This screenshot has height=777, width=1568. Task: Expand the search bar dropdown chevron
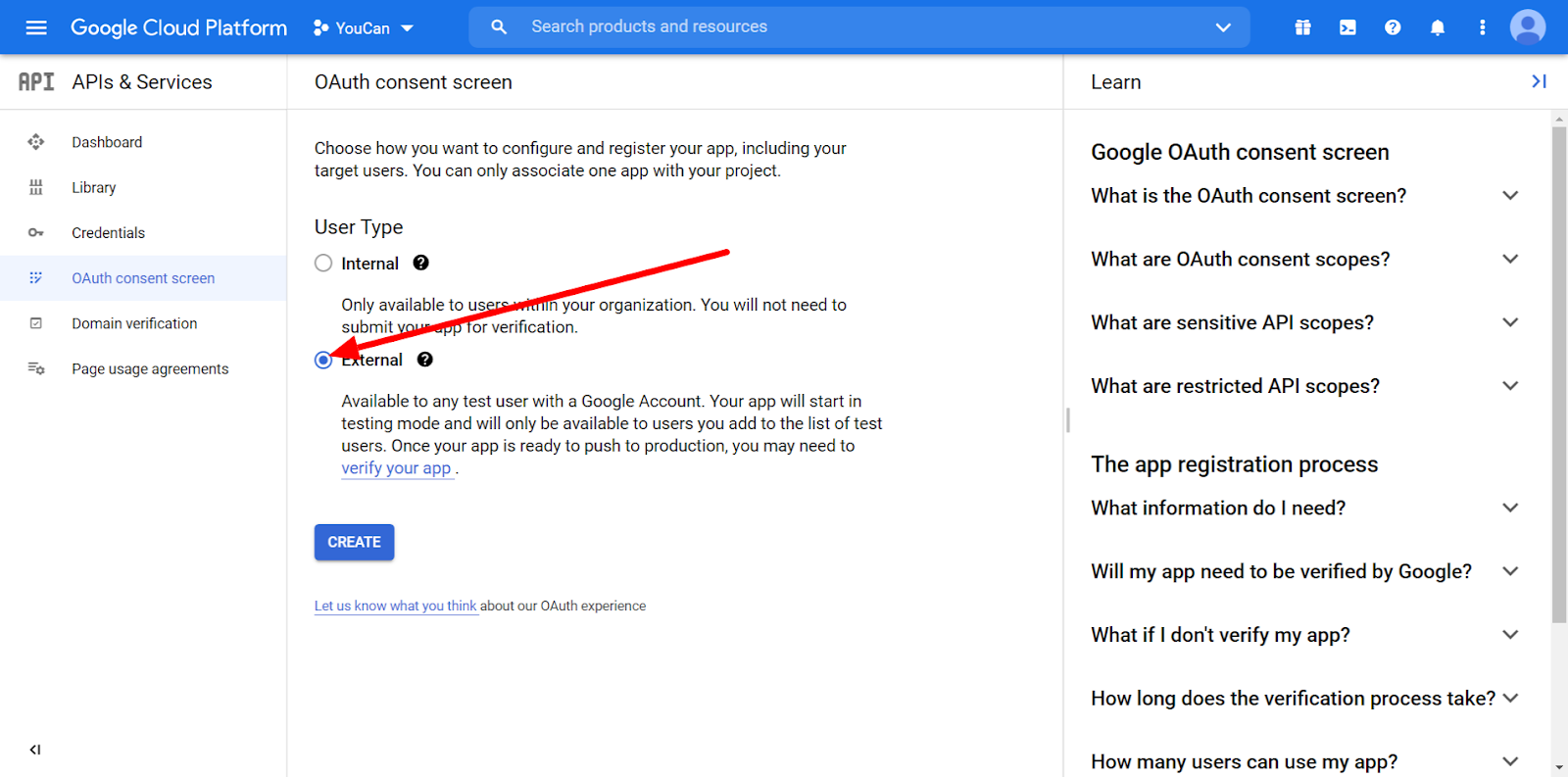coord(1223,27)
